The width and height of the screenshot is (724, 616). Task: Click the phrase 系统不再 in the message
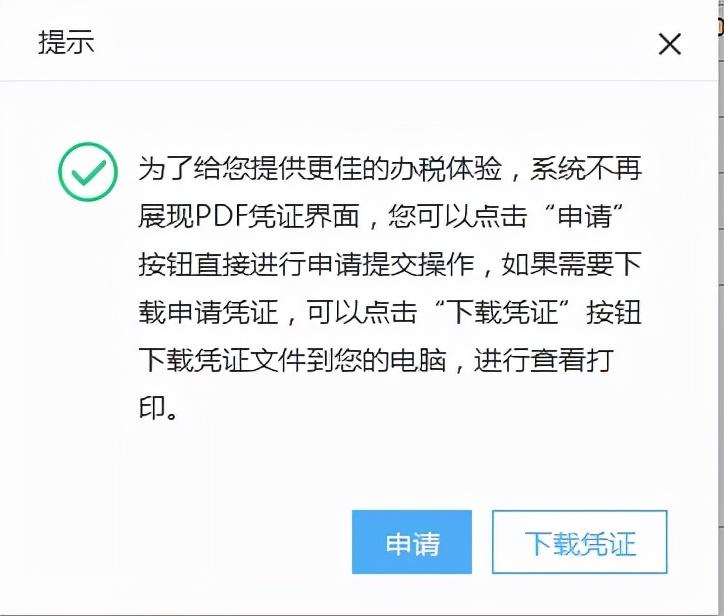point(586,169)
